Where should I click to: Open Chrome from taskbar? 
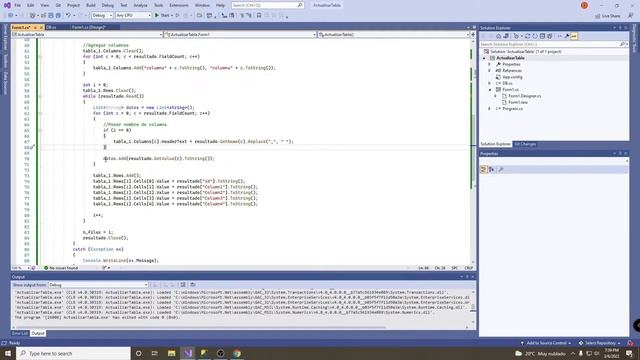pyautogui.click(x=237, y=353)
